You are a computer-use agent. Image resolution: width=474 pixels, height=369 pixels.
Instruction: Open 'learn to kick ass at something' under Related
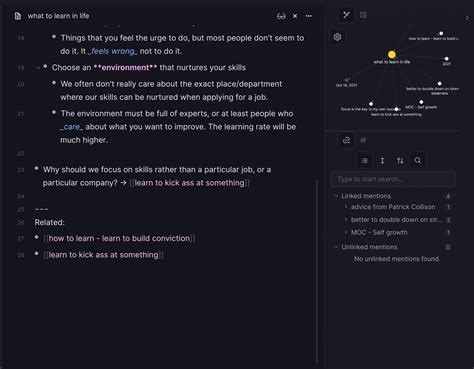(103, 255)
